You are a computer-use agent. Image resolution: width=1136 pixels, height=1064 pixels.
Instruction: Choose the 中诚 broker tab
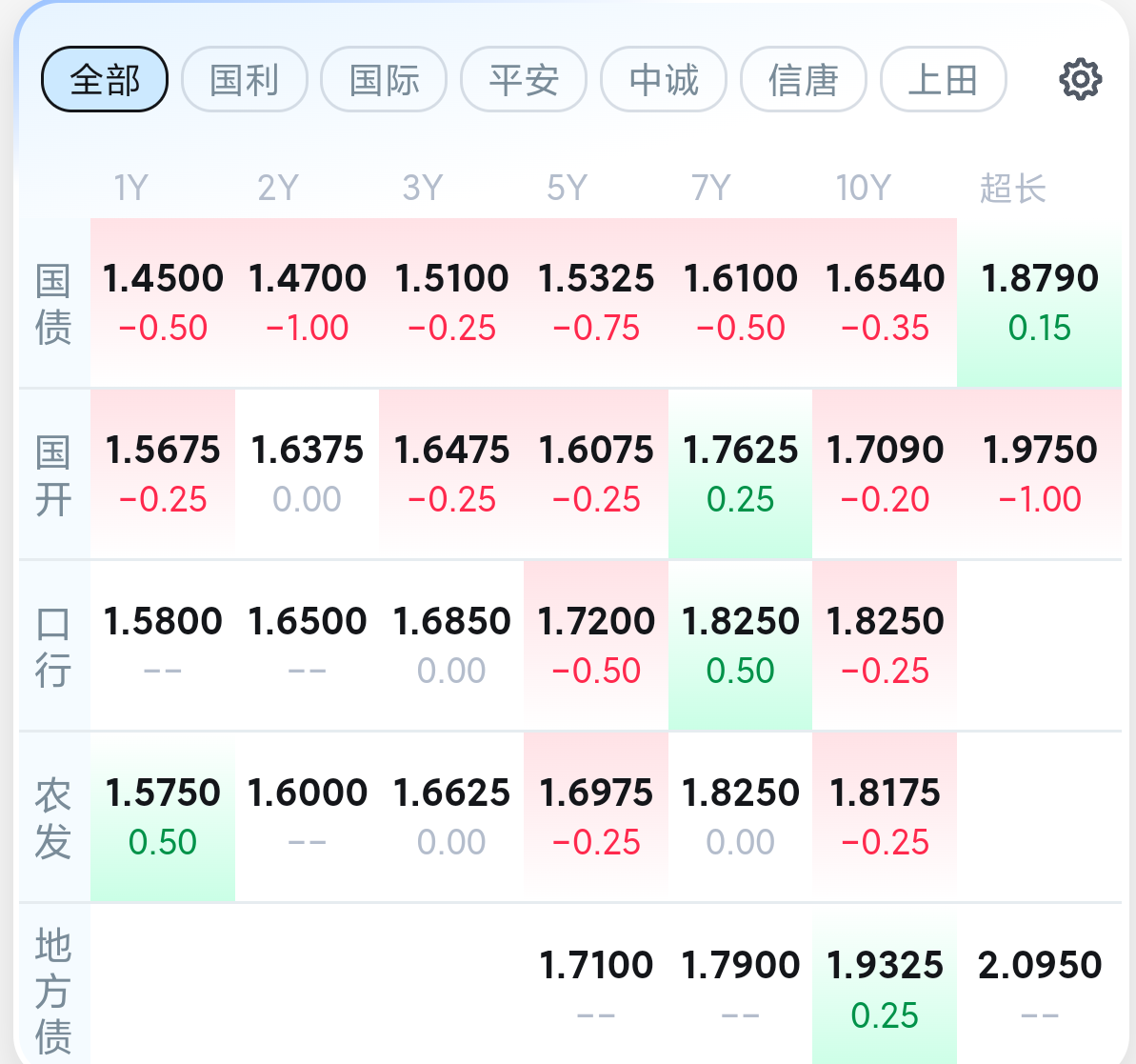tap(664, 79)
